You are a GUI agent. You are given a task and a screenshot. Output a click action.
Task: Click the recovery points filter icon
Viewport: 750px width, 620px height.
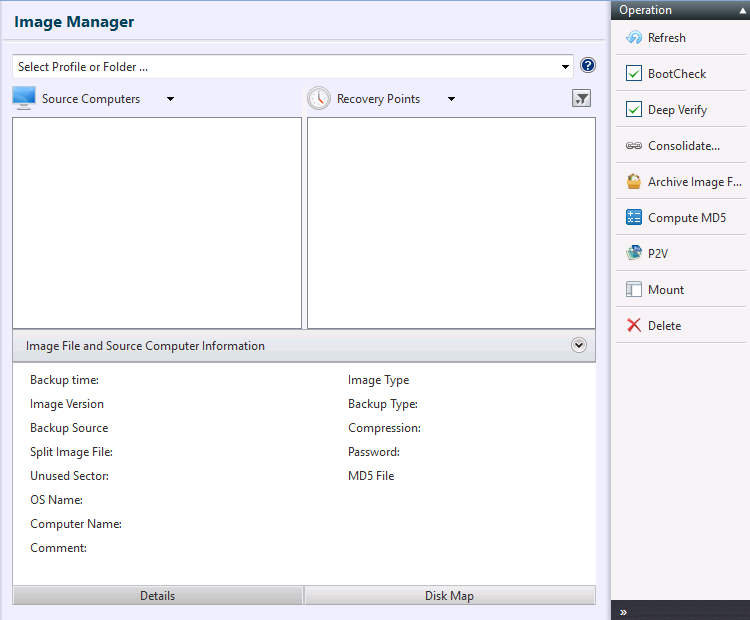click(x=581, y=98)
